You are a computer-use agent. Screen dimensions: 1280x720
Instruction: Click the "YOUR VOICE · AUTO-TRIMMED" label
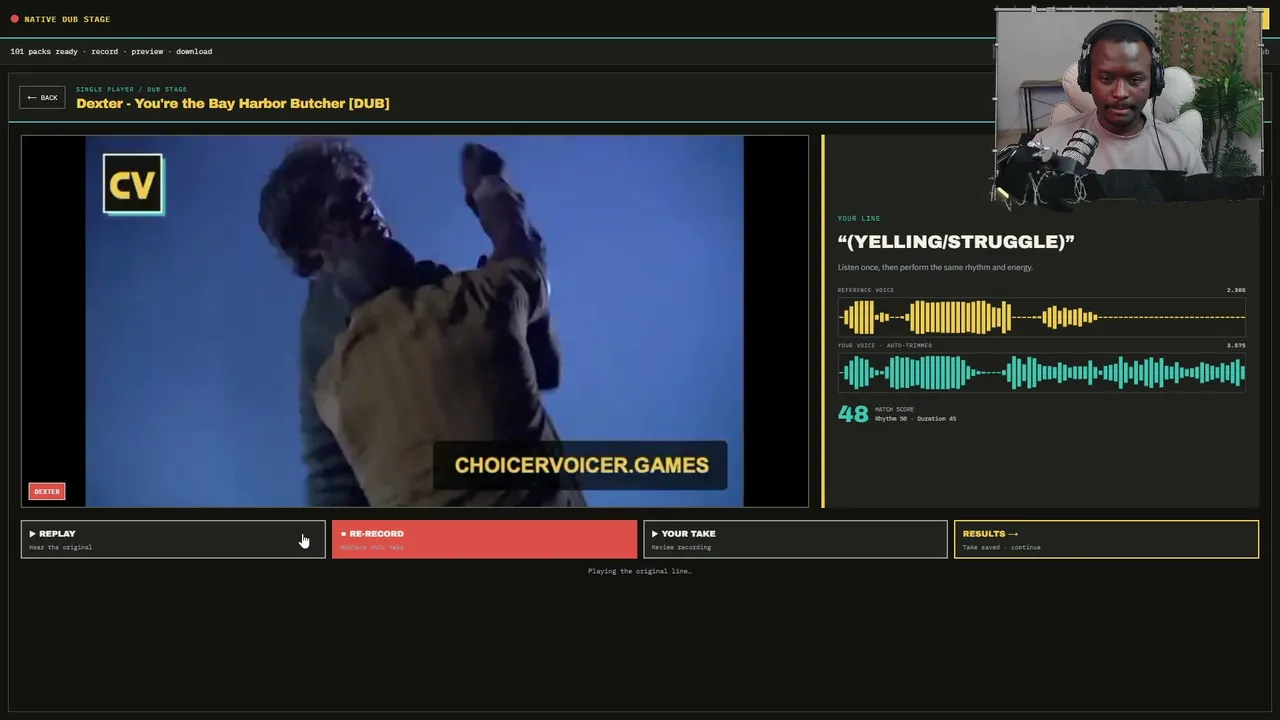click(885, 345)
